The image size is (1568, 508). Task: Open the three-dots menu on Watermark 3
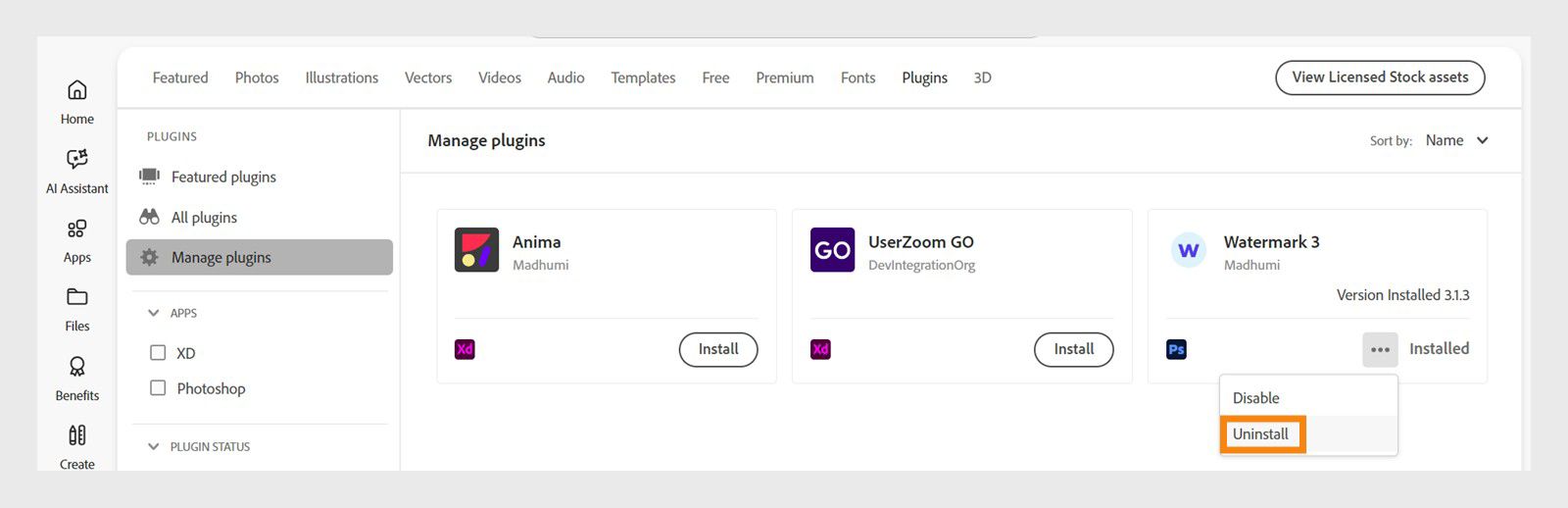[1380, 349]
